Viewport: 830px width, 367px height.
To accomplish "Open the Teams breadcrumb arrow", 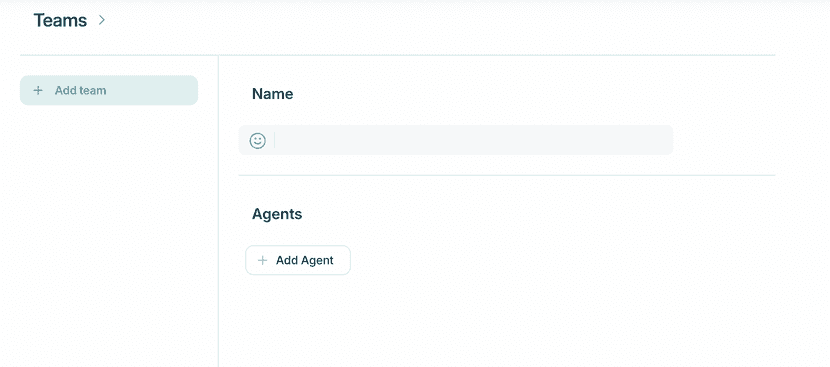I will tap(102, 20).
